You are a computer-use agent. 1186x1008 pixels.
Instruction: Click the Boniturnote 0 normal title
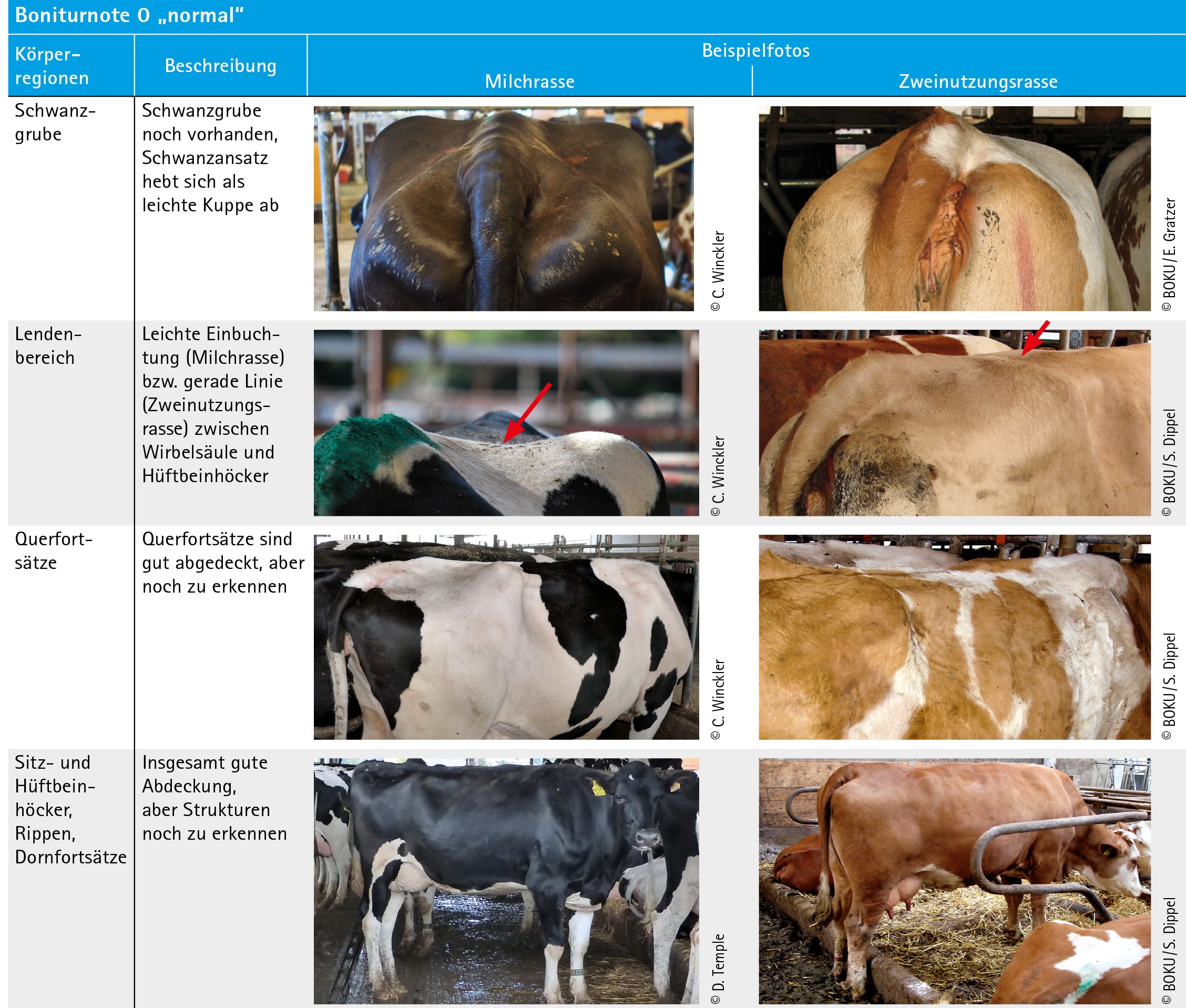coord(129,15)
